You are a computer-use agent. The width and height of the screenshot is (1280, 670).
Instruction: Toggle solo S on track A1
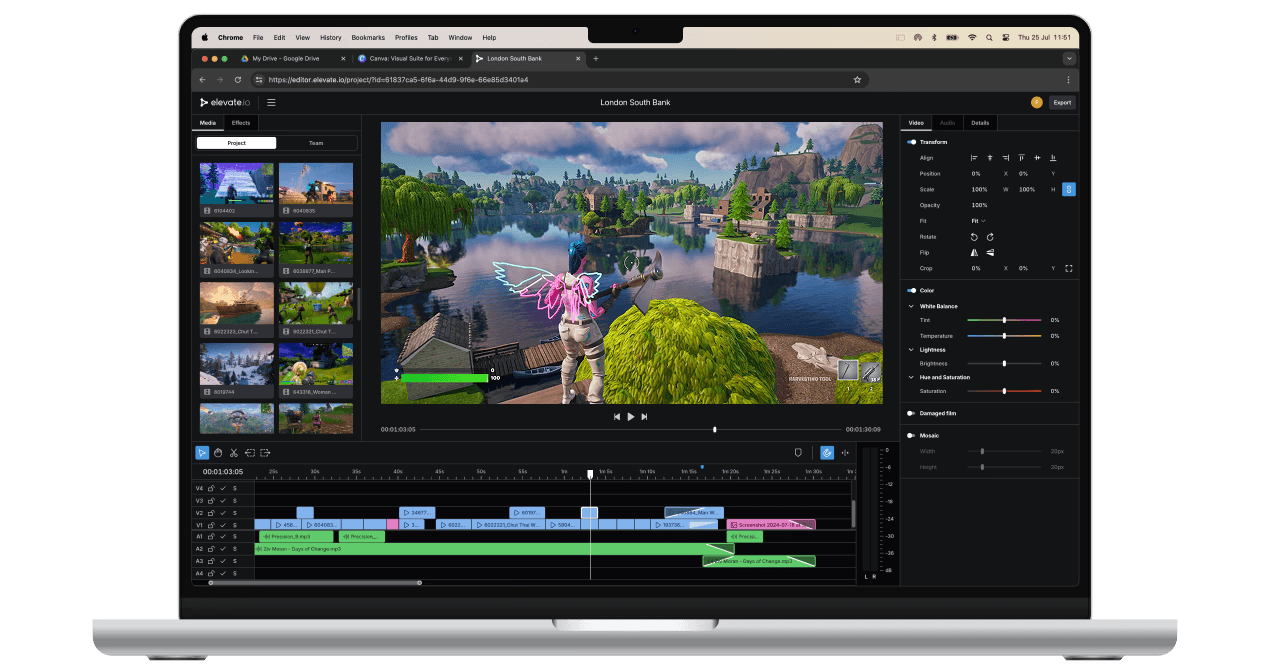click(235, 537)
